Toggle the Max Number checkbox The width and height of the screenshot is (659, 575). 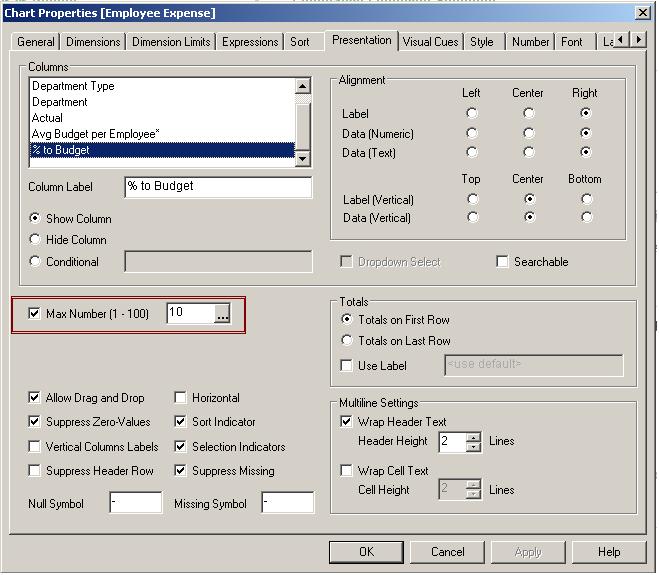pos(34,313)
